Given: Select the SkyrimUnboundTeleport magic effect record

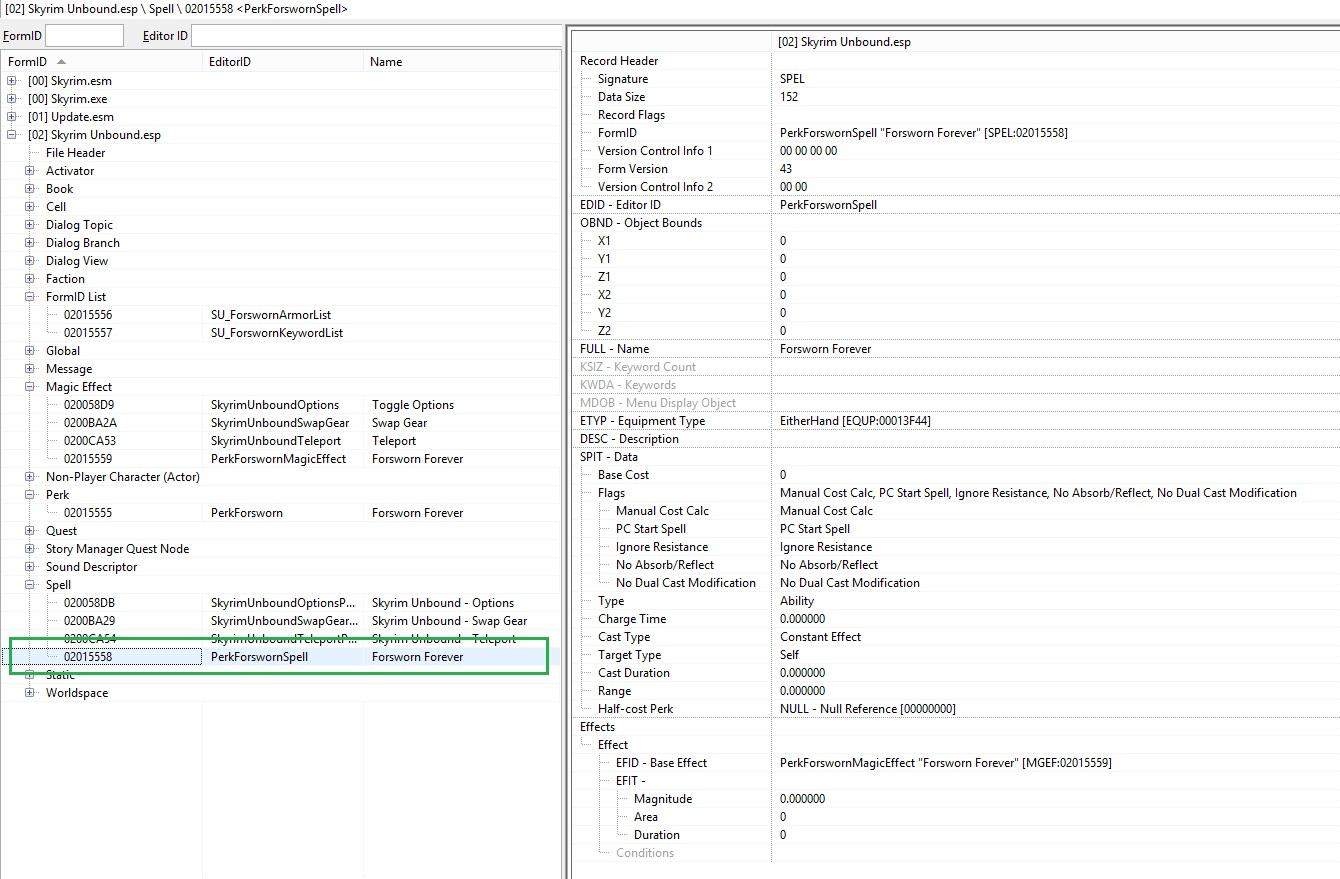Looking at the screenshot, I should [280, 441].
